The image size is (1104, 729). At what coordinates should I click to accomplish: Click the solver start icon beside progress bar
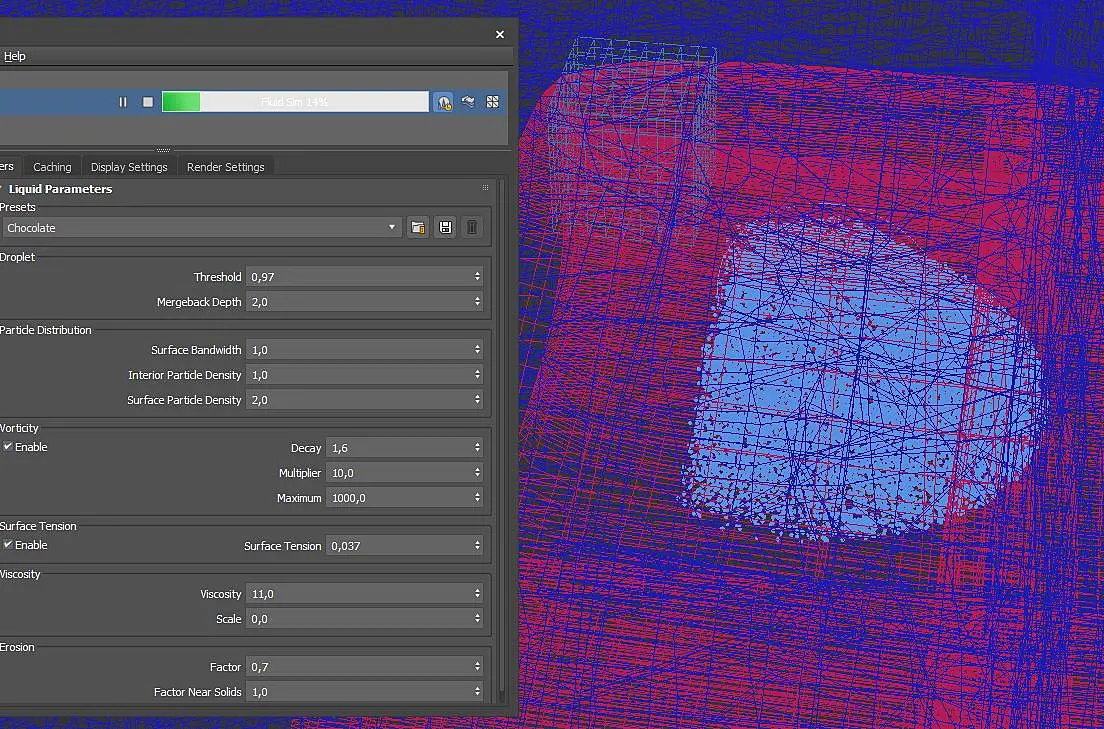point(444,102)
